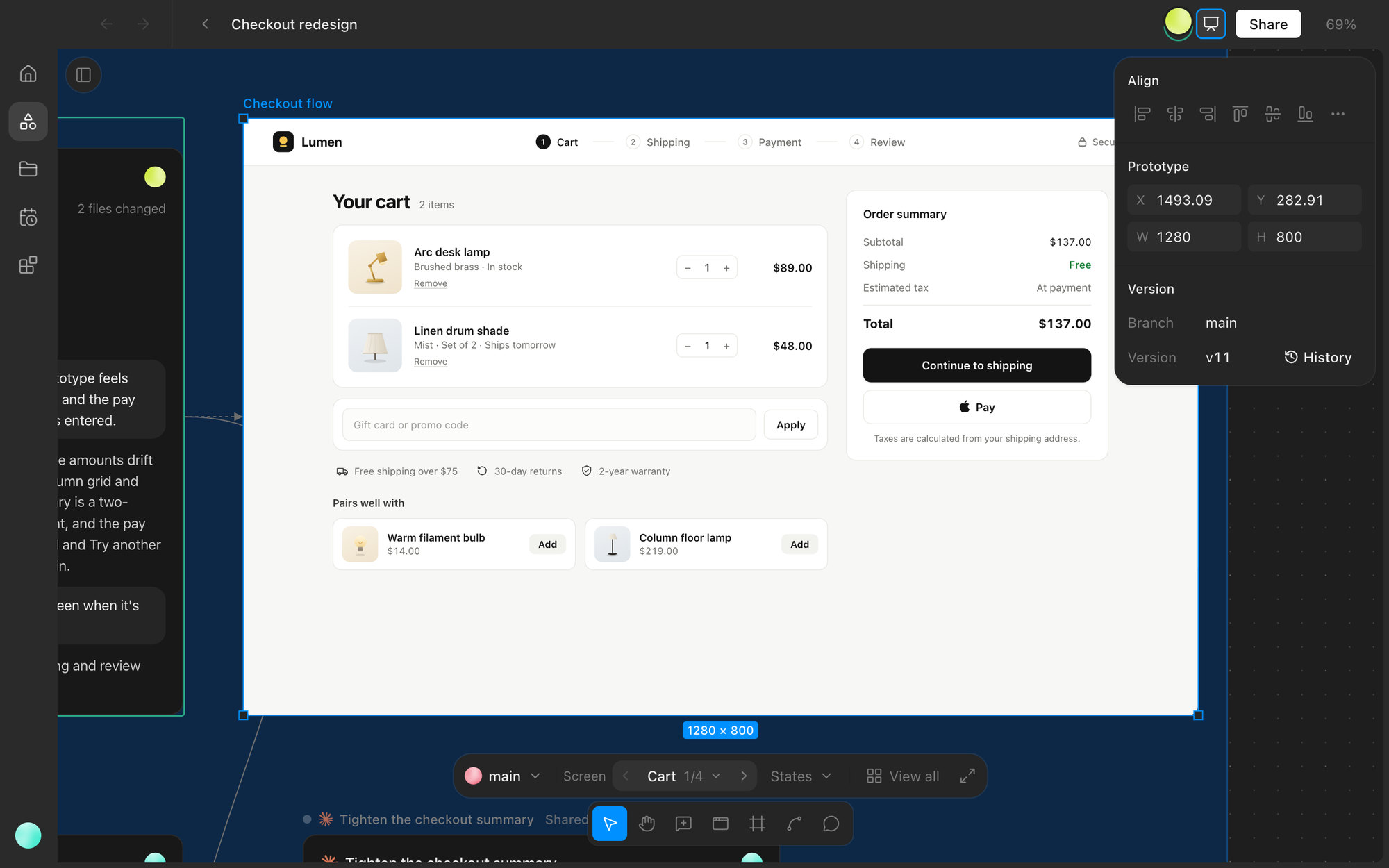Click the yellow-green user avatar at top
Screen dimensions: 1389x868
tap(1178, 23)
